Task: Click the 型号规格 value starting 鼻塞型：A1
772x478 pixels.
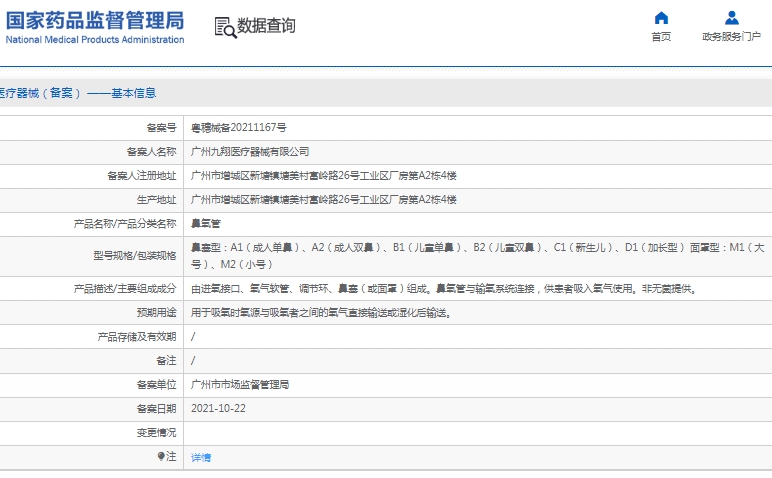Action: pyautogui.click(x=478, y=256)
